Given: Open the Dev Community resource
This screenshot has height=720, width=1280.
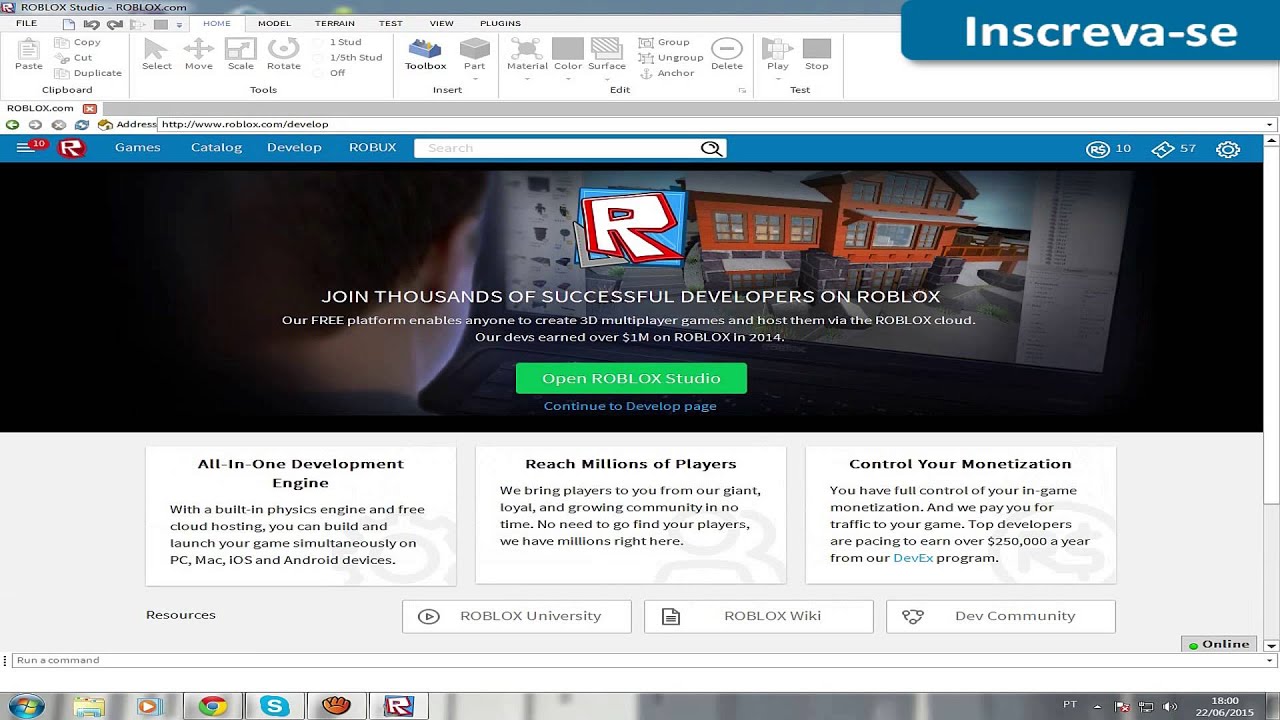Looking at the screenshot, I should [1001, 616].
